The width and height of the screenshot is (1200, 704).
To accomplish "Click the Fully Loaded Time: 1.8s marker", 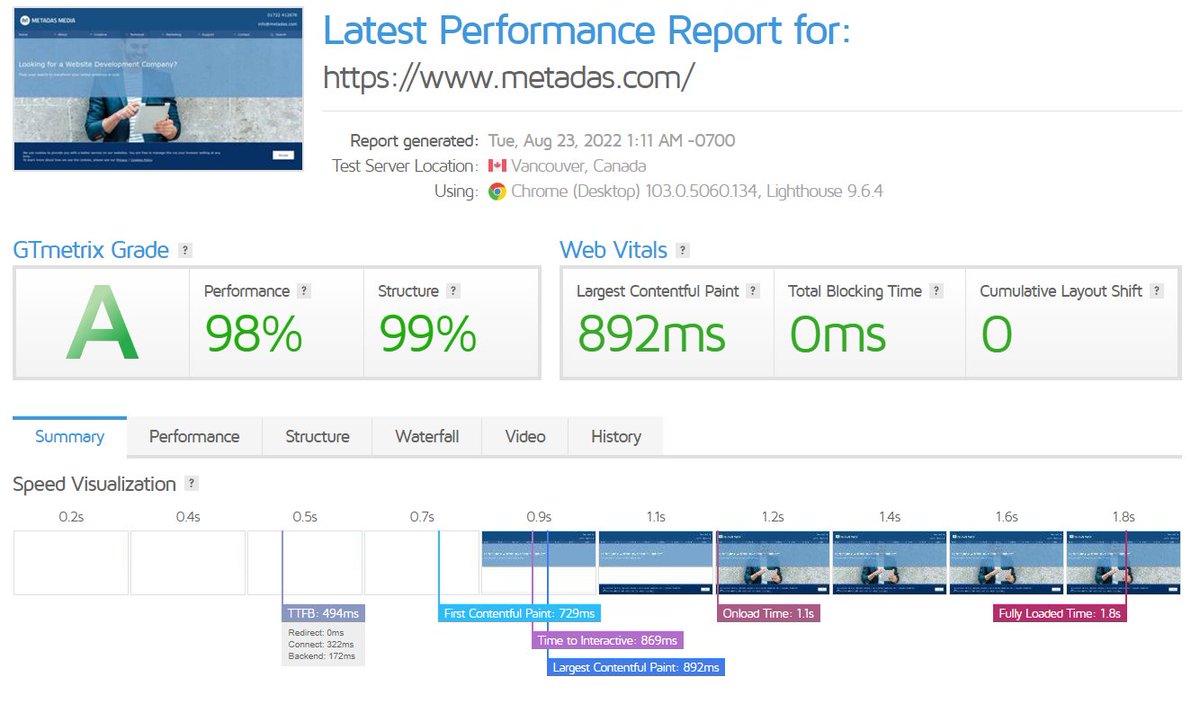I will point(1060,613).
